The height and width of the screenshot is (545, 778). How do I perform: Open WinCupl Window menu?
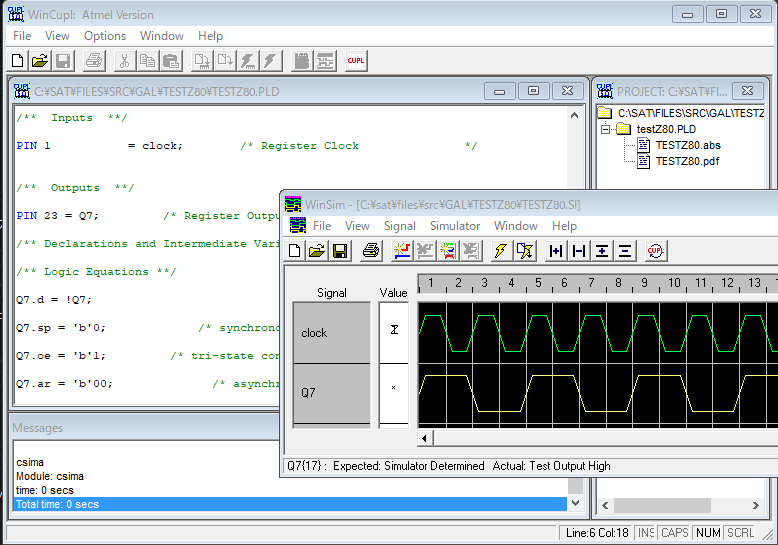coord(162,36)
